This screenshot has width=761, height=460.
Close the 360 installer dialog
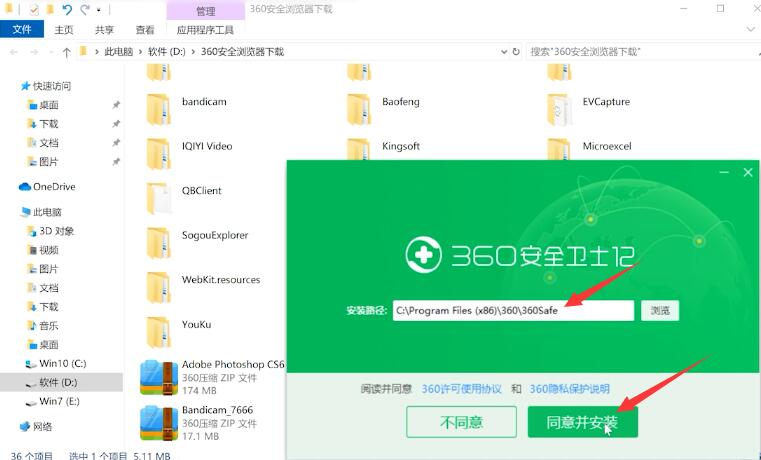[x=748, y=172]
